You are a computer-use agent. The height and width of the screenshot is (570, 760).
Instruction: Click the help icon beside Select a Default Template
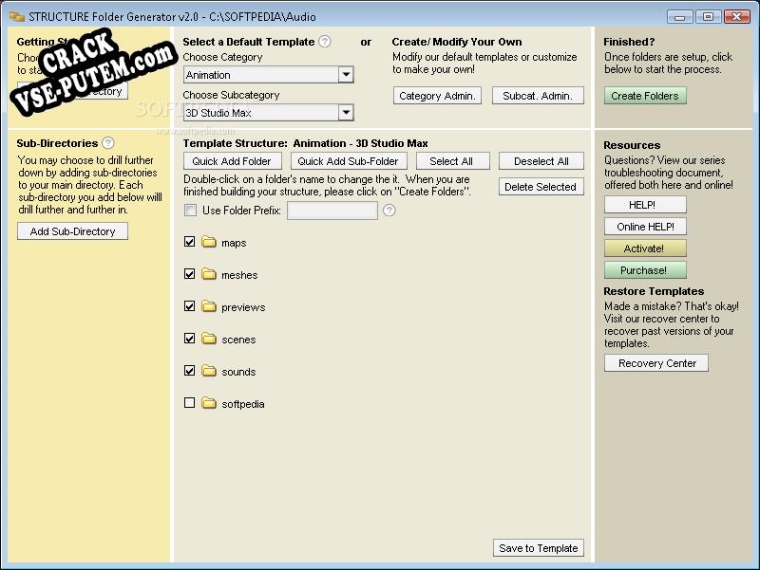[x=325, y=42]
